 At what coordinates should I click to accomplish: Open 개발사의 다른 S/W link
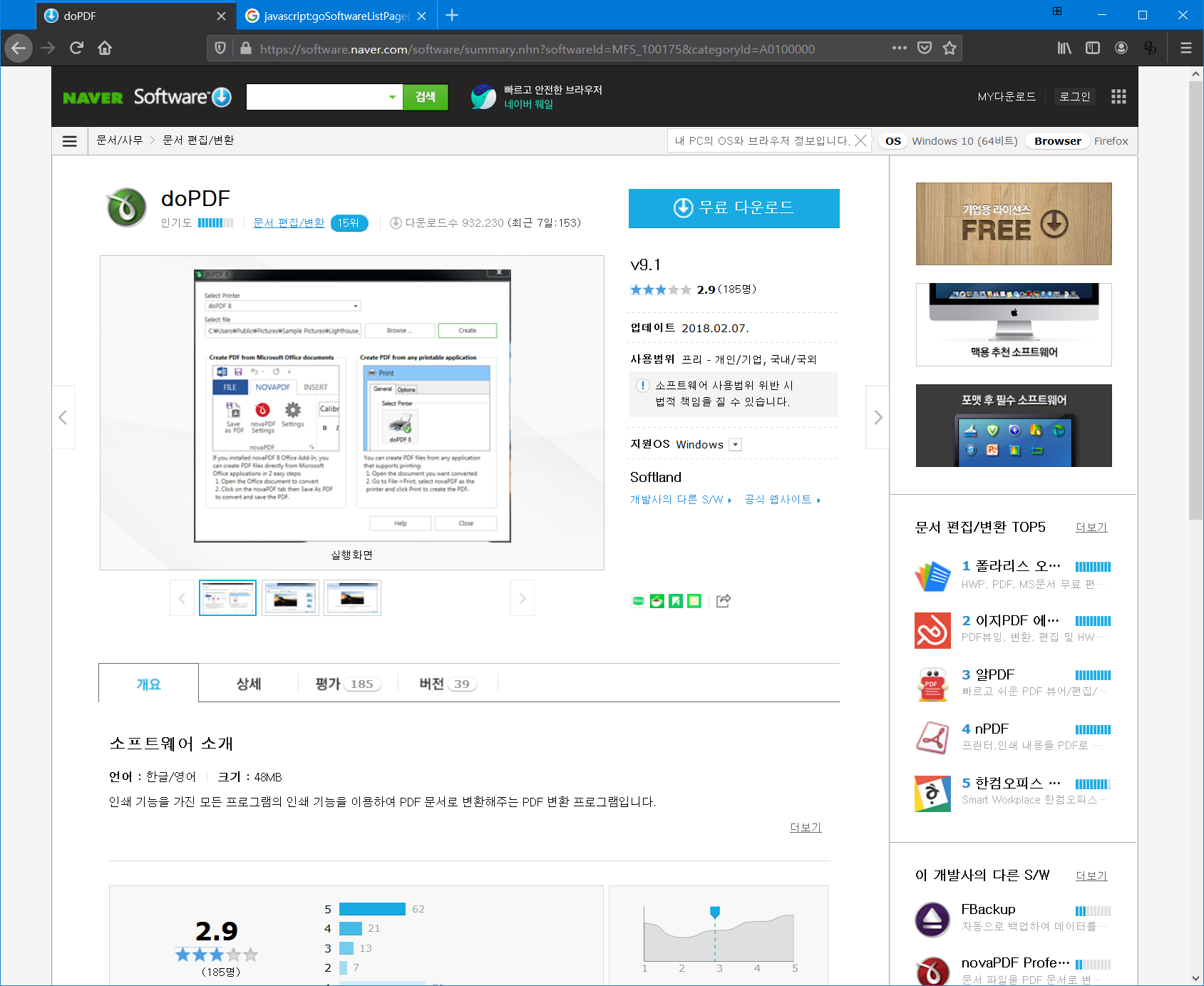680,499
